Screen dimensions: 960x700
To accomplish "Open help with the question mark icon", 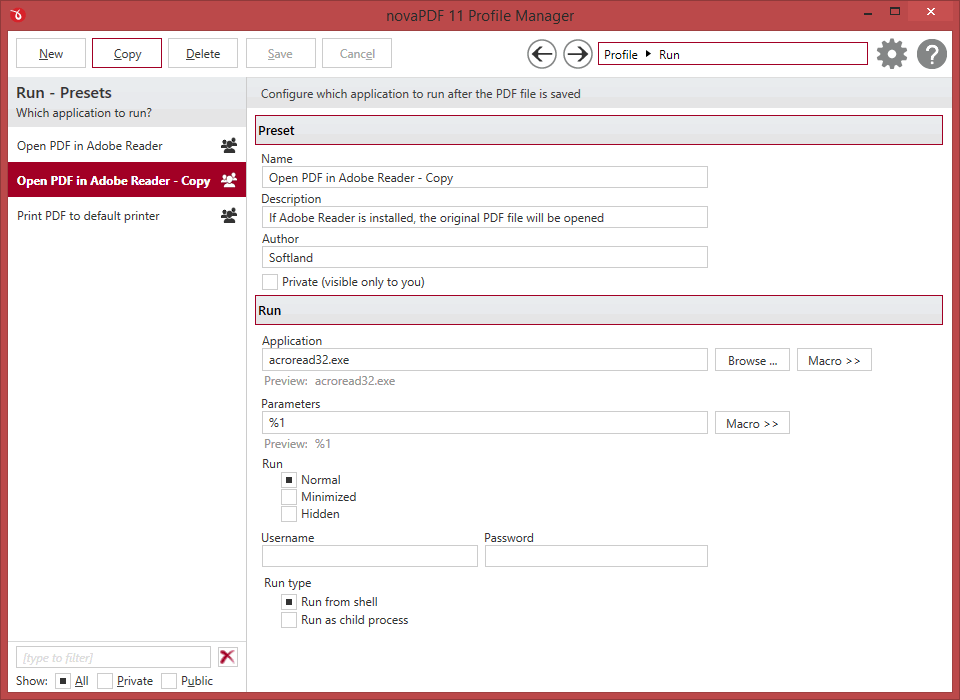I will click(x=932, y=54).
